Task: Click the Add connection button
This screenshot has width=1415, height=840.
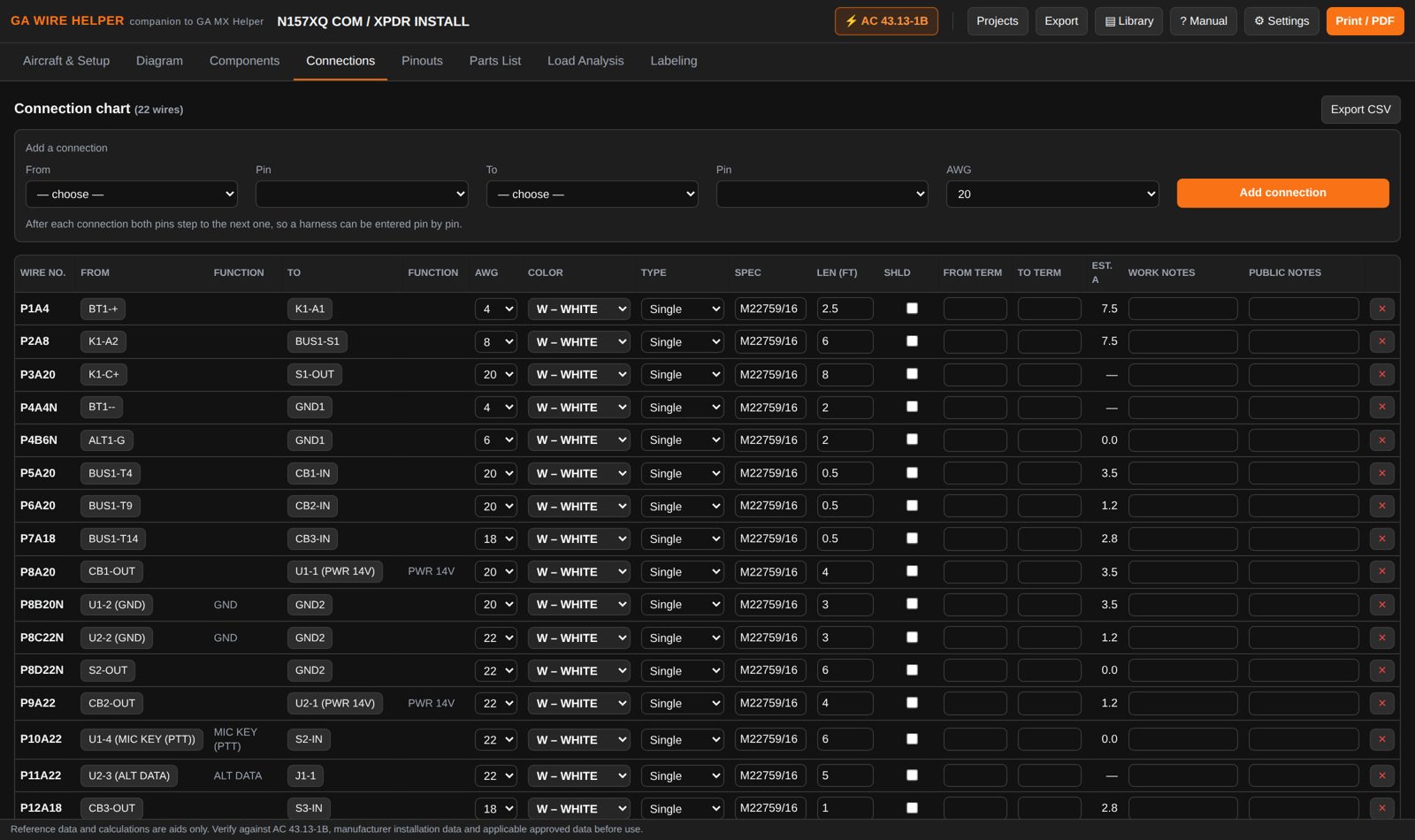Action: tap(1282, 193)
